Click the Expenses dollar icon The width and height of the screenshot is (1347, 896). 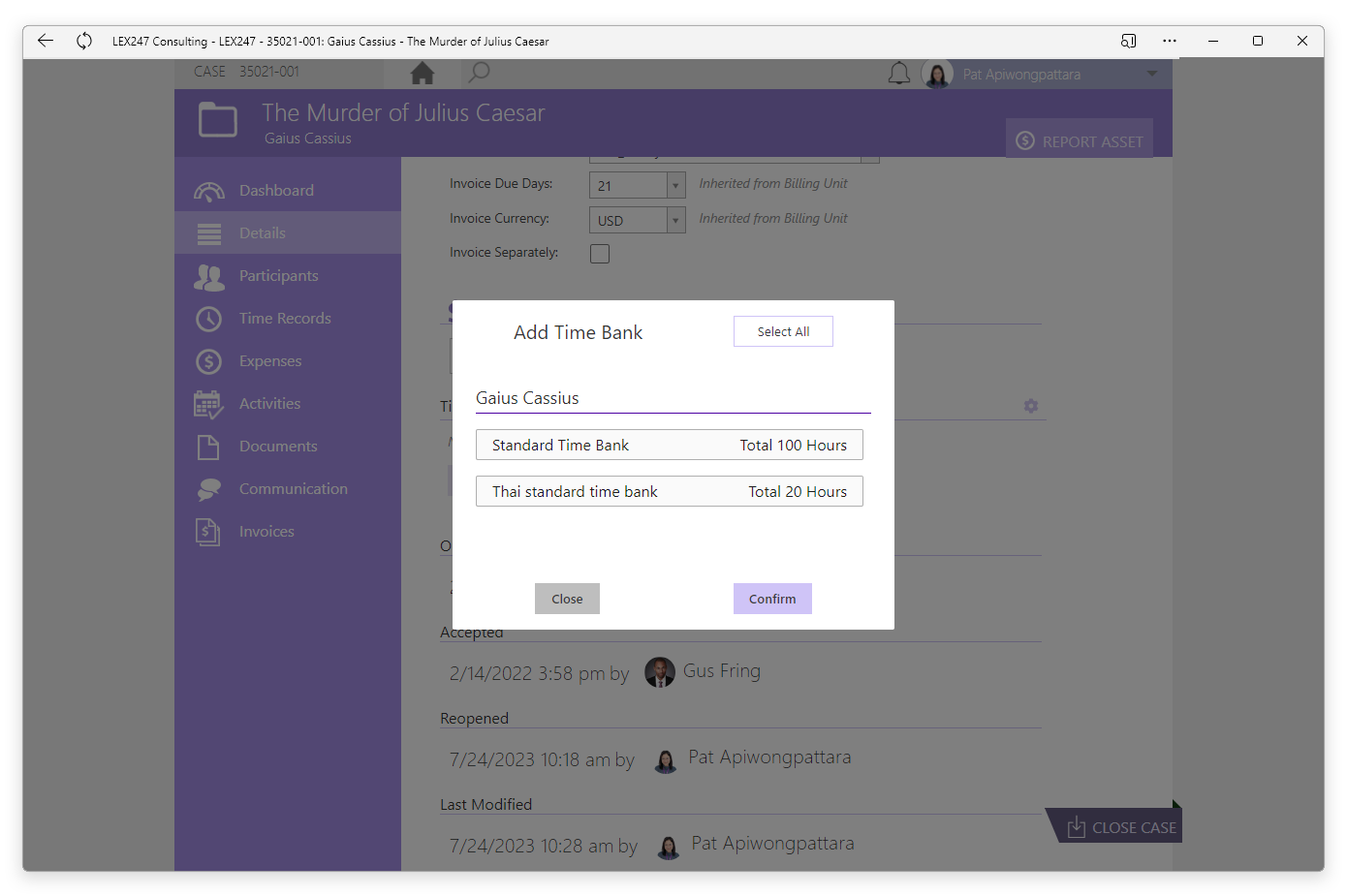coord(208,361)
